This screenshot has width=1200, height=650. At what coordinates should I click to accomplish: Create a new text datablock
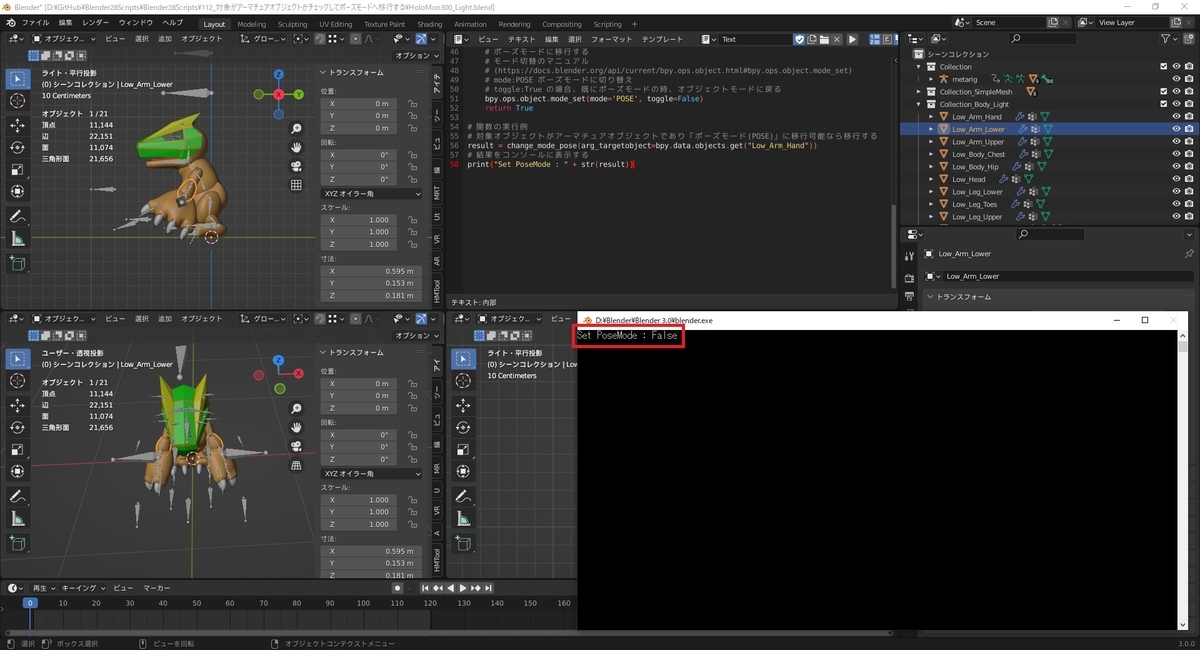[812, 39]
